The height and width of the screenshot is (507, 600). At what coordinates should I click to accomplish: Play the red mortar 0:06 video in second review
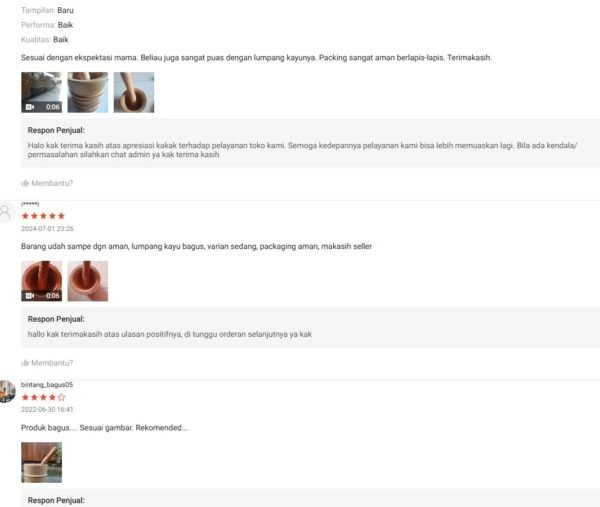[x=41, y=281]
